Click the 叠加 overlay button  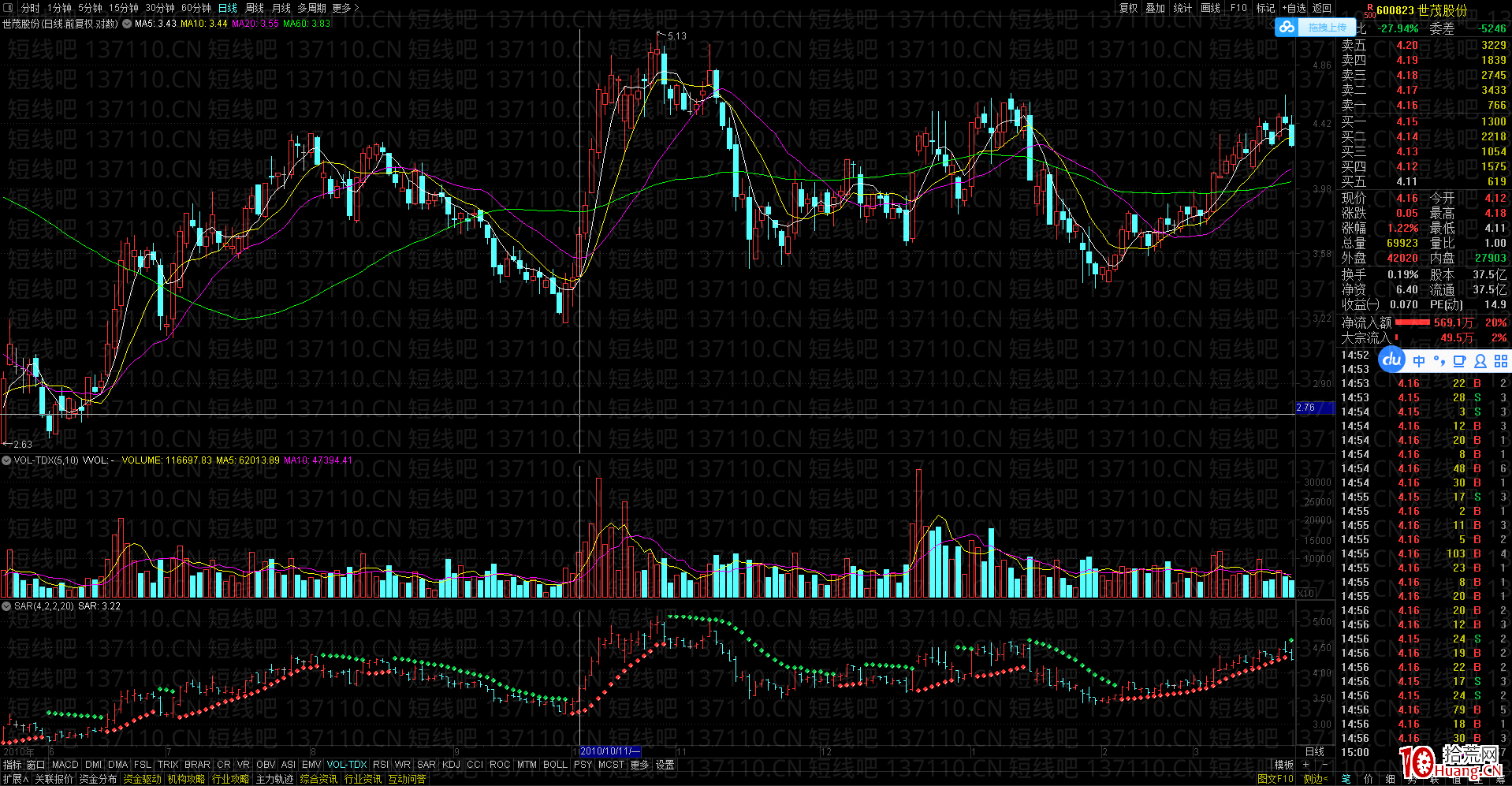[1156, 8]
